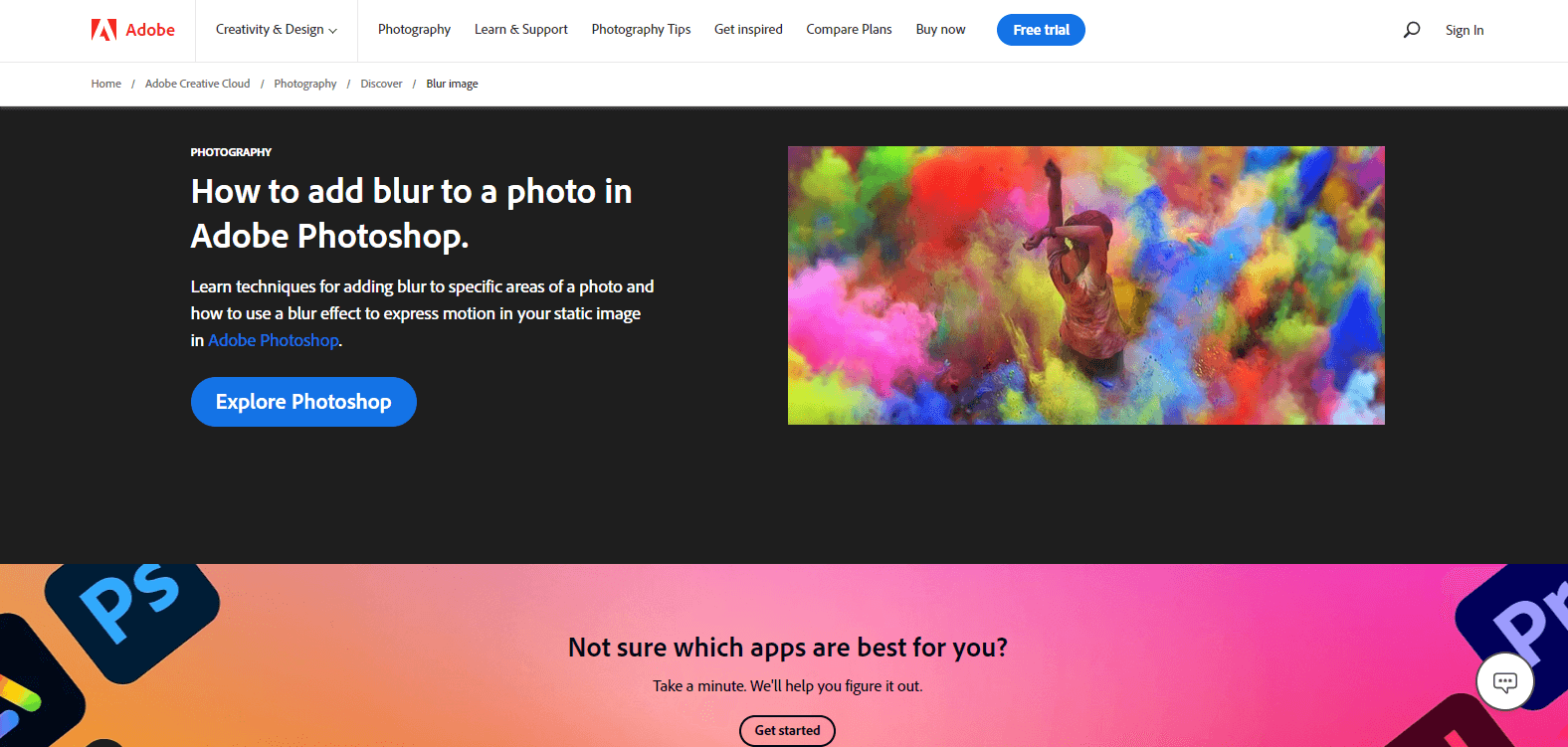Start the Free trial

(1041, 30)
